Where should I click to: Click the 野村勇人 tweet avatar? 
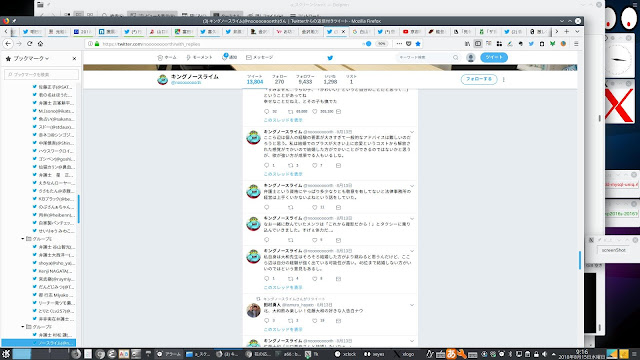pyautogui.click(x=253, y=311)
